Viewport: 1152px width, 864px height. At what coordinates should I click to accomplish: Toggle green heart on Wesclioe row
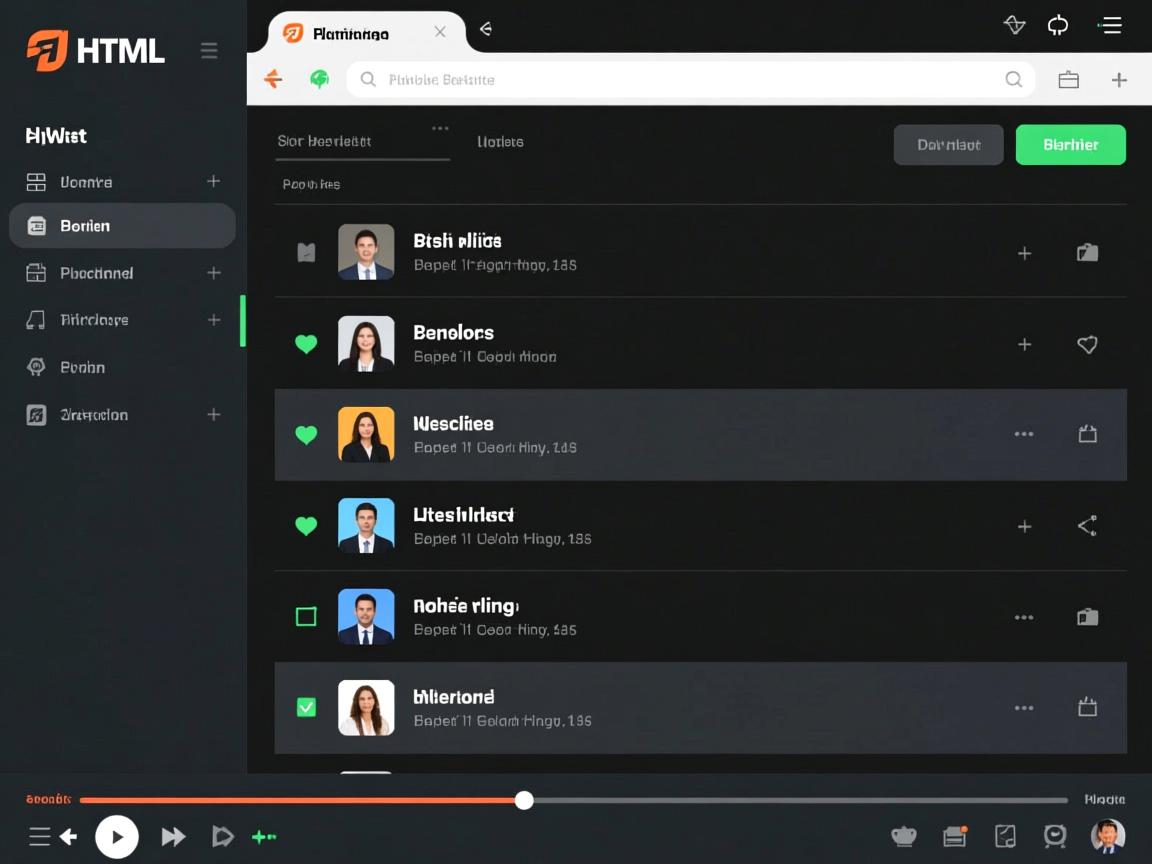[306, 435]
